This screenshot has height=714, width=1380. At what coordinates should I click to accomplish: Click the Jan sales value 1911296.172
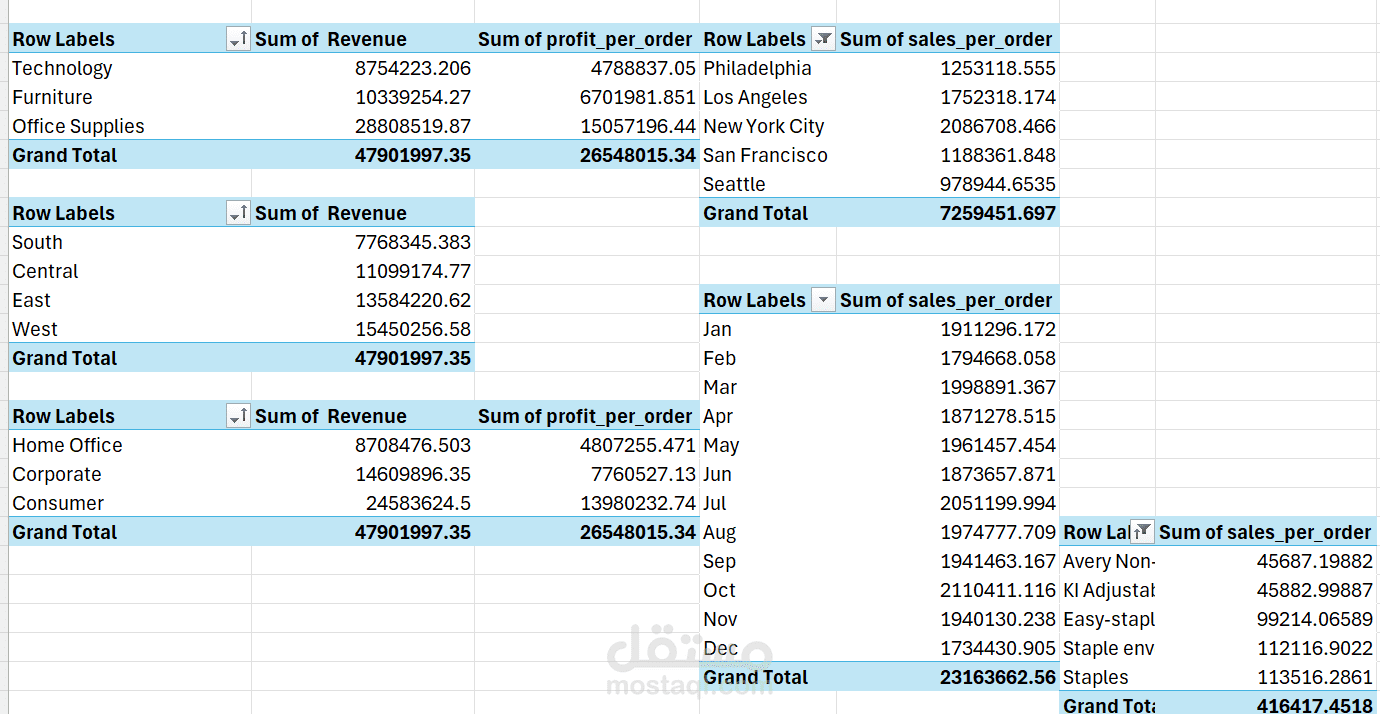pyautogui.click(x=997, y=330)
